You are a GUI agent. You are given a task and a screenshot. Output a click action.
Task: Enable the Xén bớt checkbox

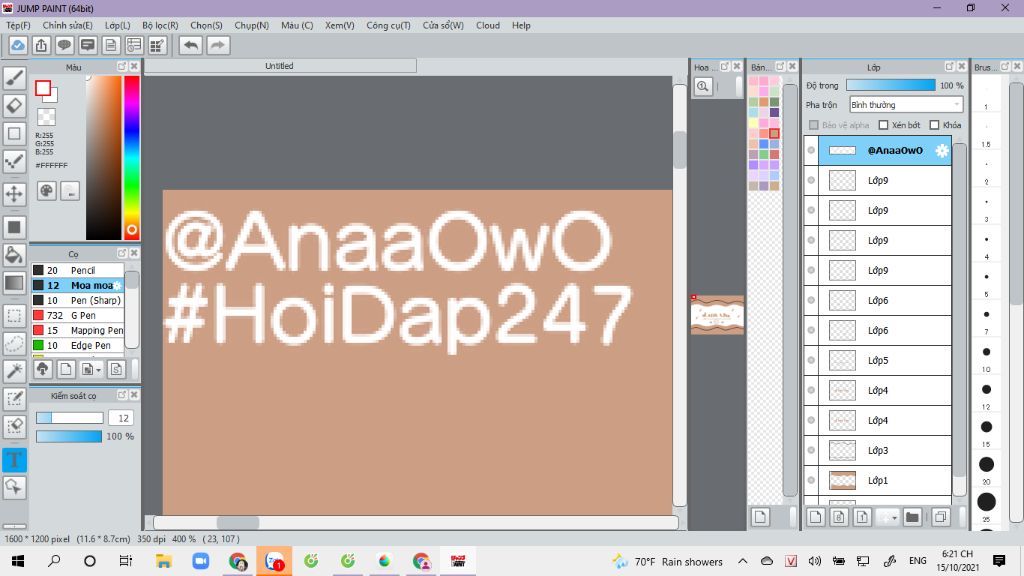pos(883,125)
